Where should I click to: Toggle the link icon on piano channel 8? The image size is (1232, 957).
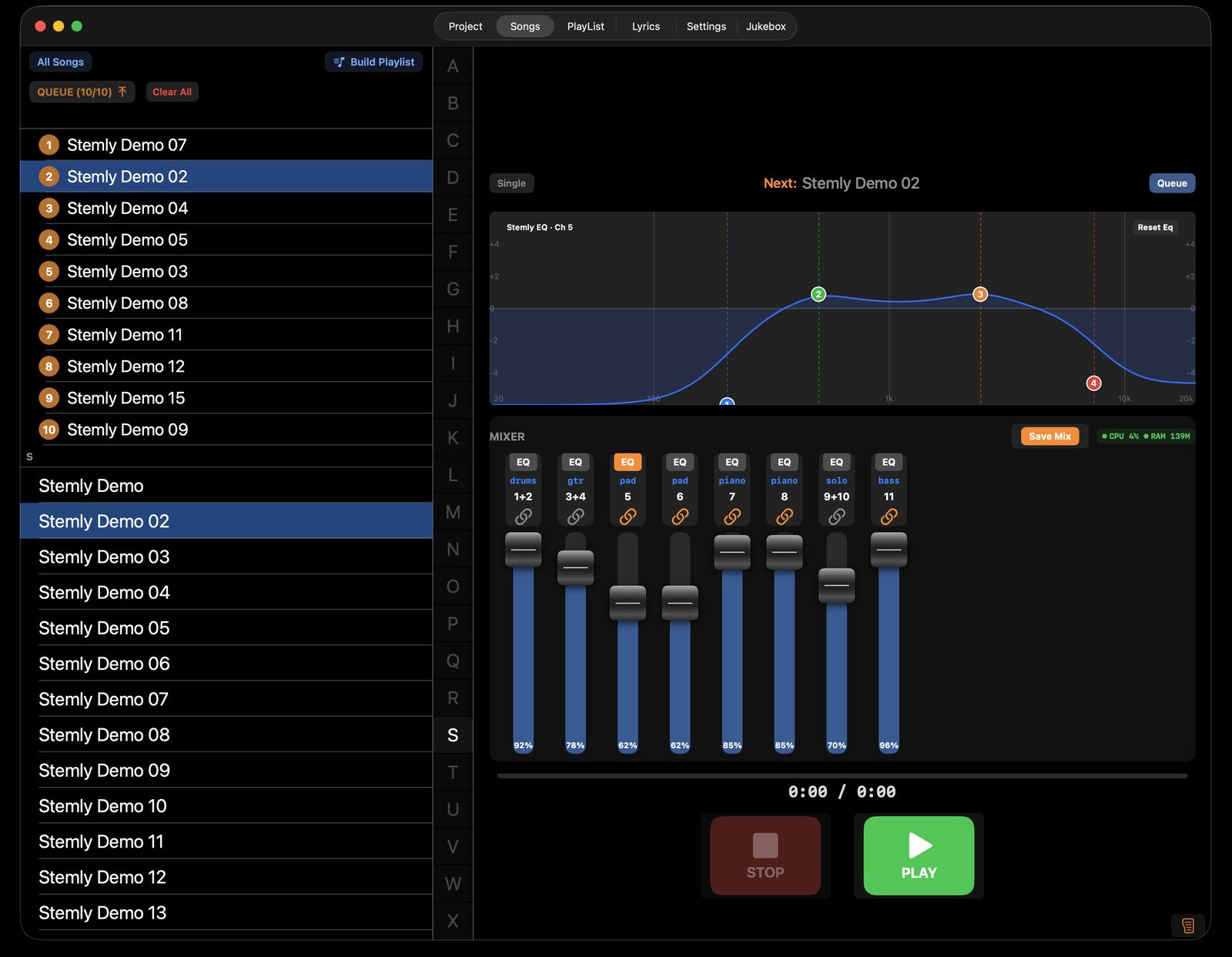pos(784,517)
